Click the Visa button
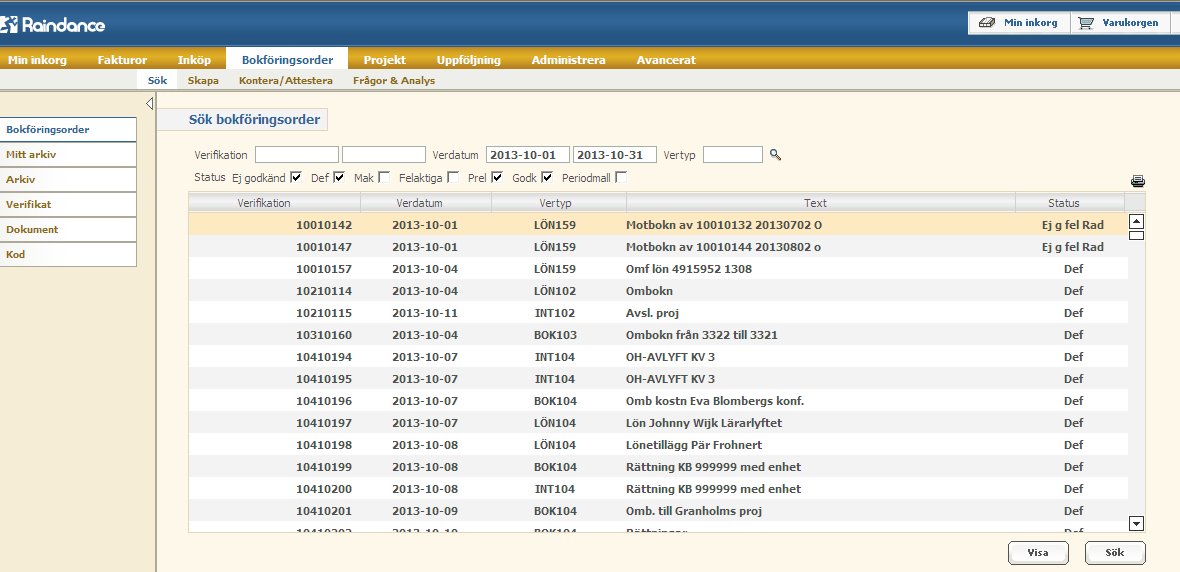Screen dimensions: 1180x572 click(x=1038, y=552)
